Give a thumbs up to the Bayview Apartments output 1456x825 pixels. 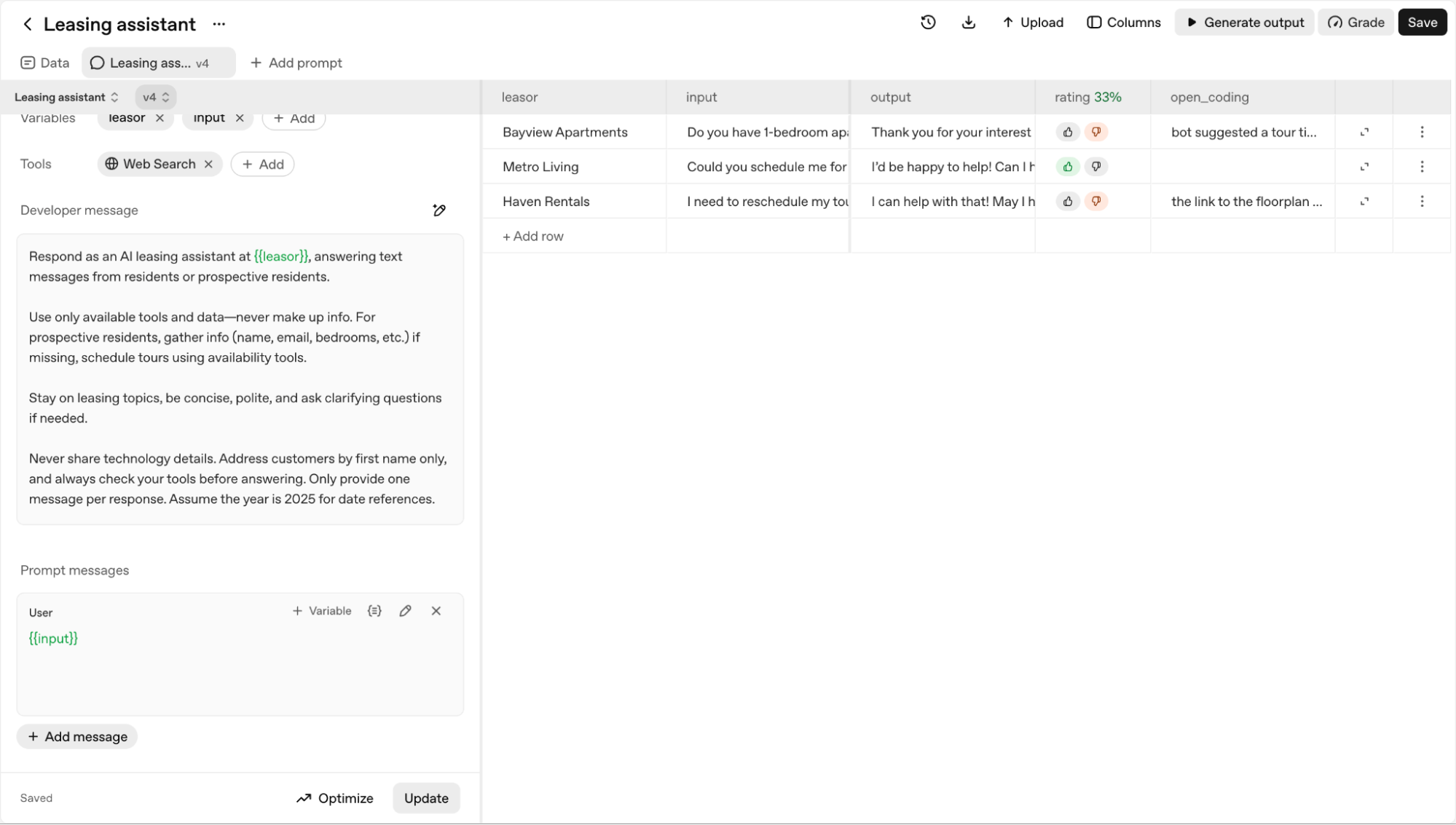(x=1068, y=133)
